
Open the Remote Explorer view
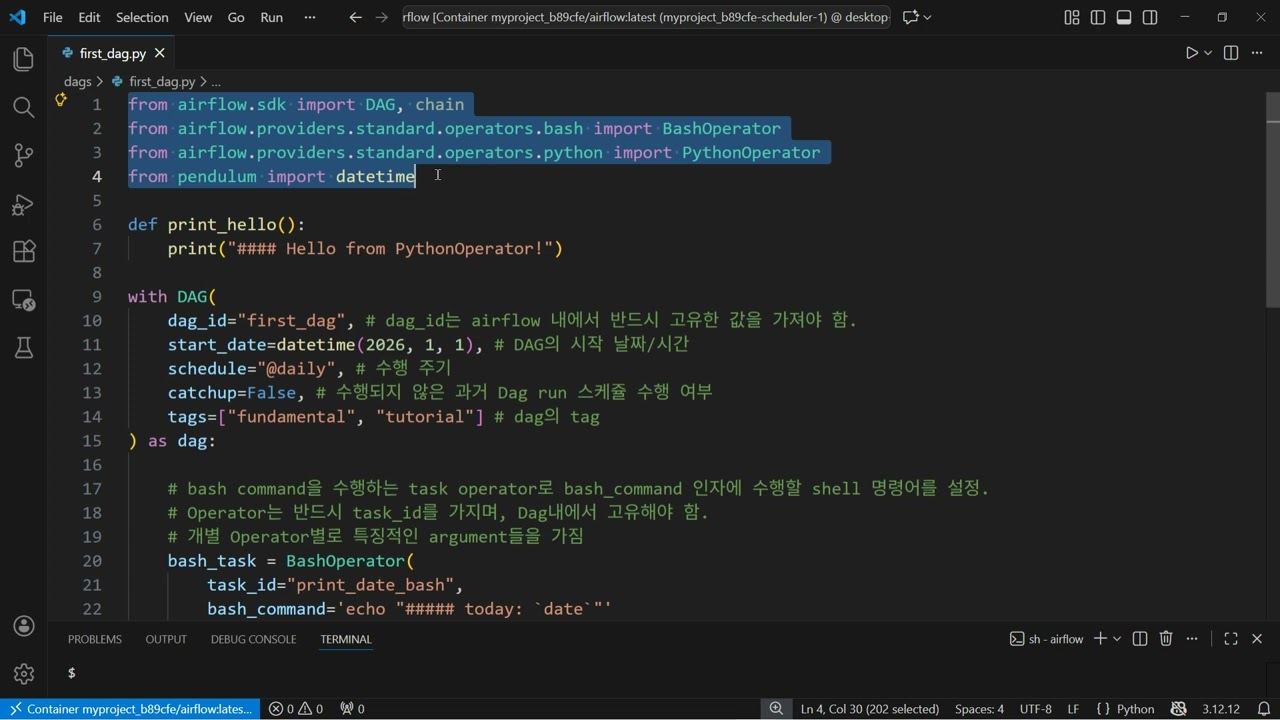(23, 299)
